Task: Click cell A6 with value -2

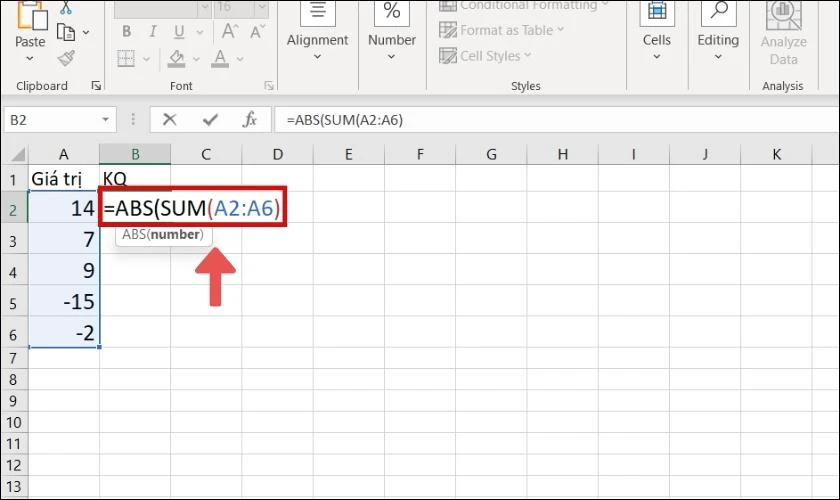Action: 64,332
